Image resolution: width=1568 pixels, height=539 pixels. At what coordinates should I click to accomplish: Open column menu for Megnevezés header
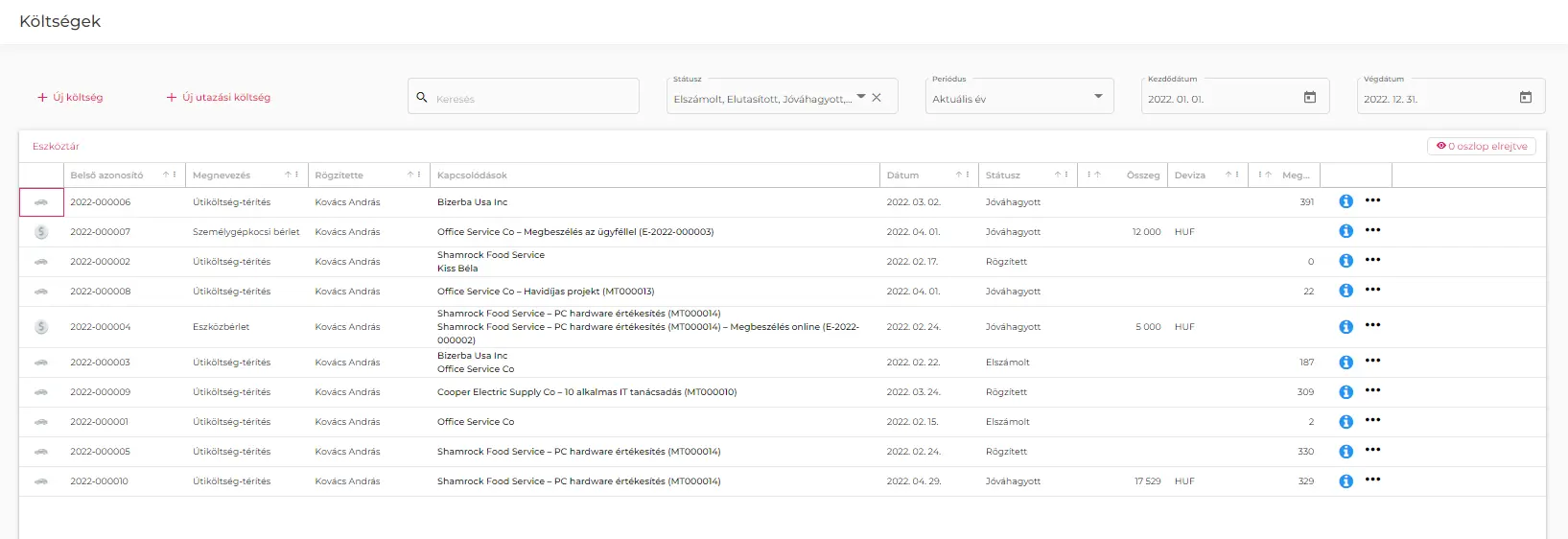click(x=296, y=175)
